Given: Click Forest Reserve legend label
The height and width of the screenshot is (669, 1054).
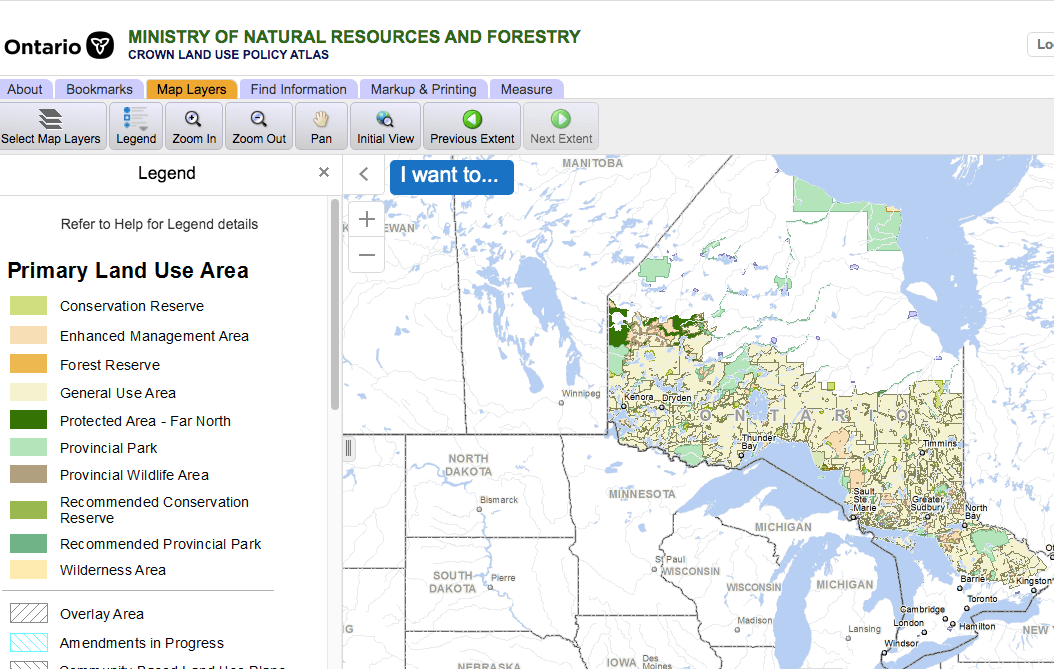Looking at the screenshot, I should pyautogui.click(x=110, y=365).
